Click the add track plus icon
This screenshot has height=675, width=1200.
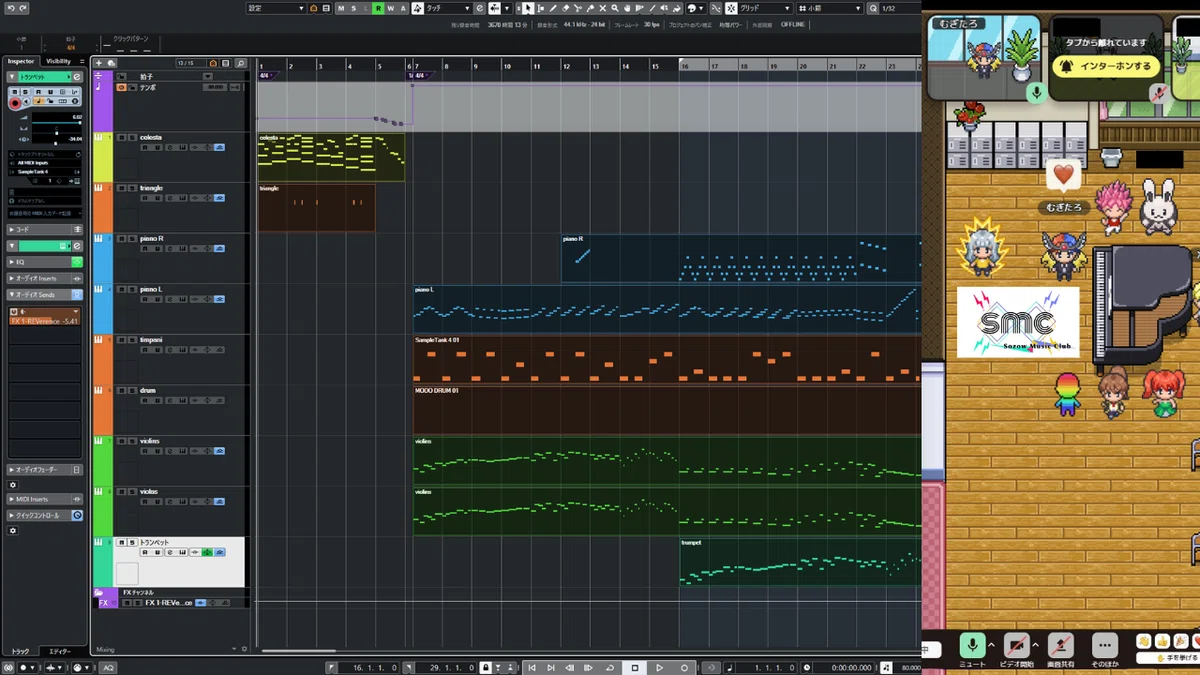pos(98,63)
